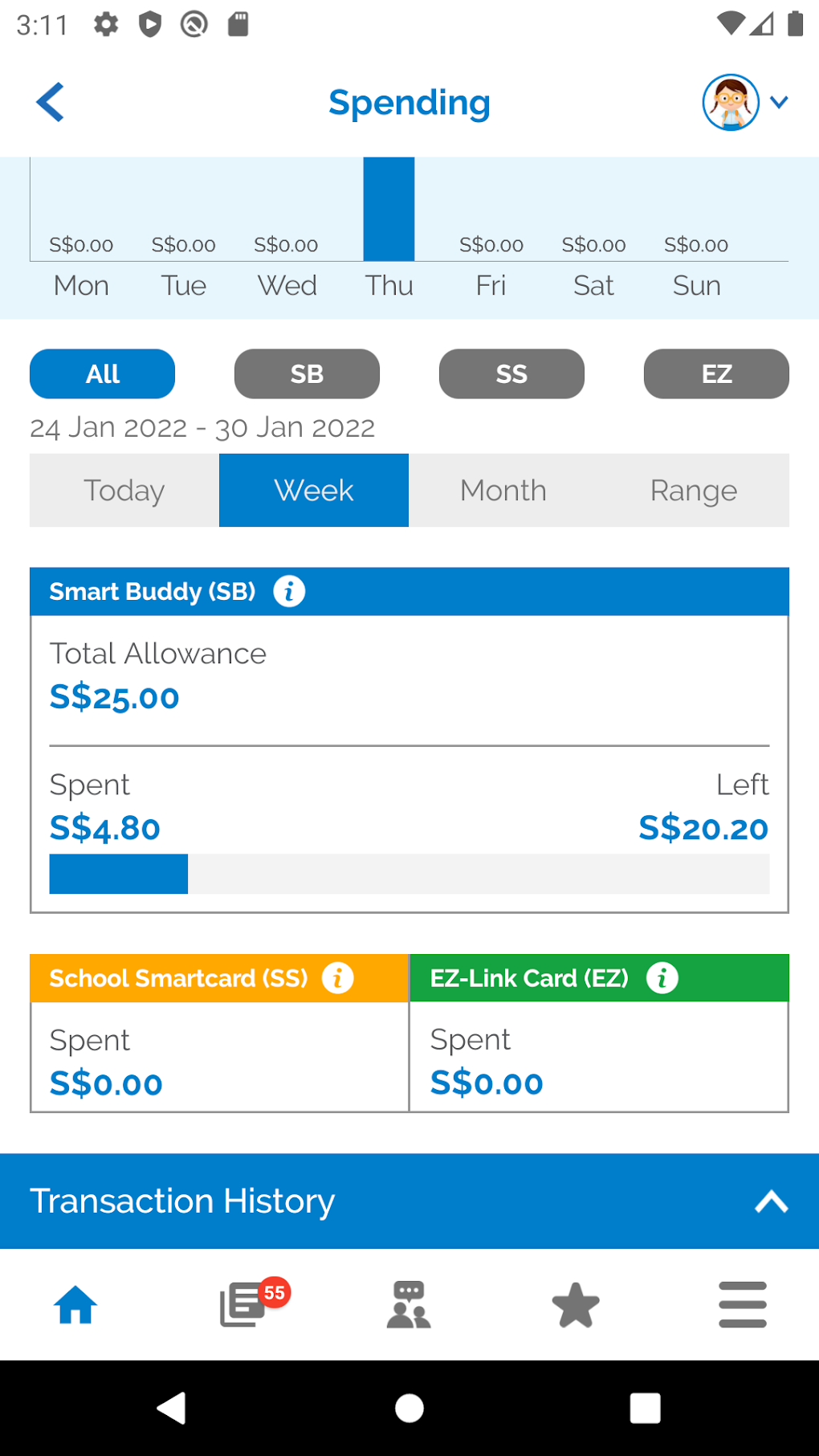Show EZ-Link Card info icon

coord(662,978)
